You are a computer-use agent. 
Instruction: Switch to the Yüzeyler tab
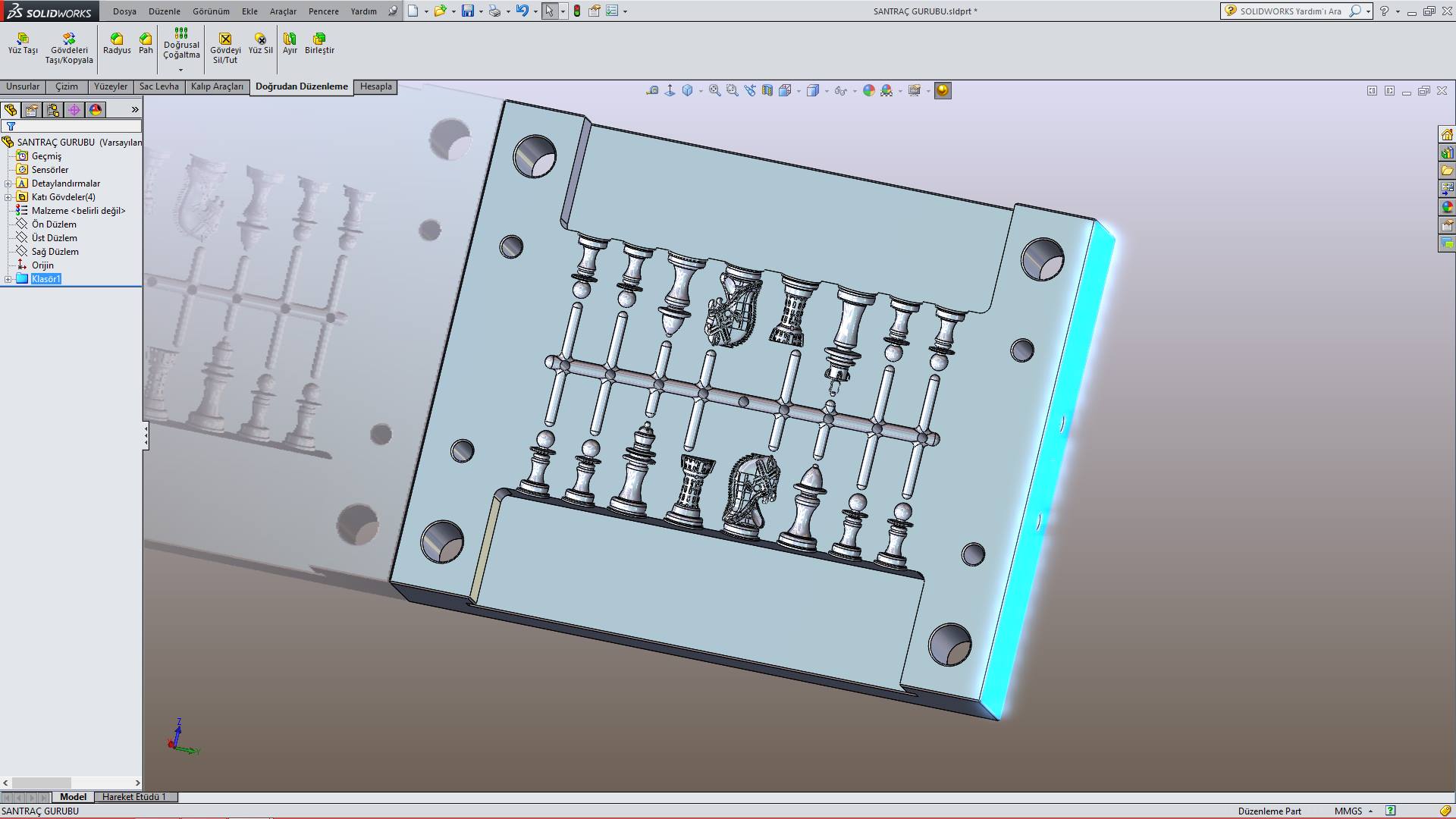tap(111, 86)
